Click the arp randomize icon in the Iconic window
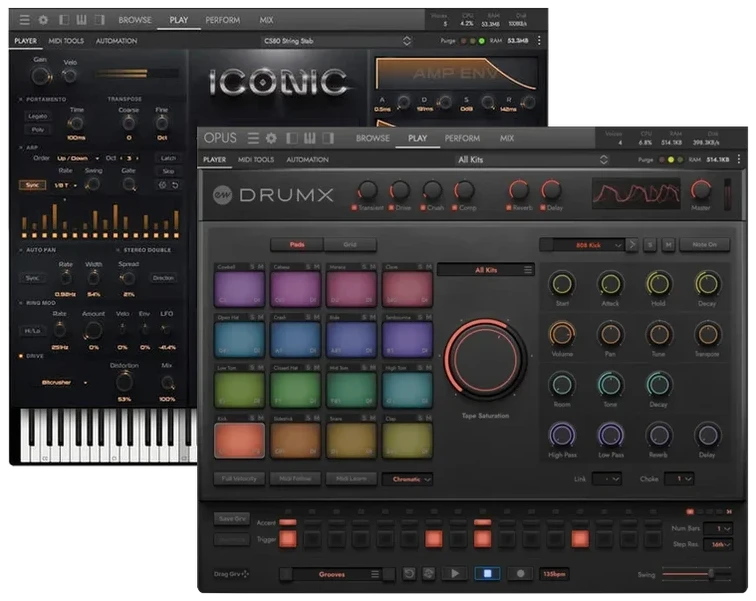The width and height of the screenshot is (756, 601). pyautogui.click(x=162, y=185)
